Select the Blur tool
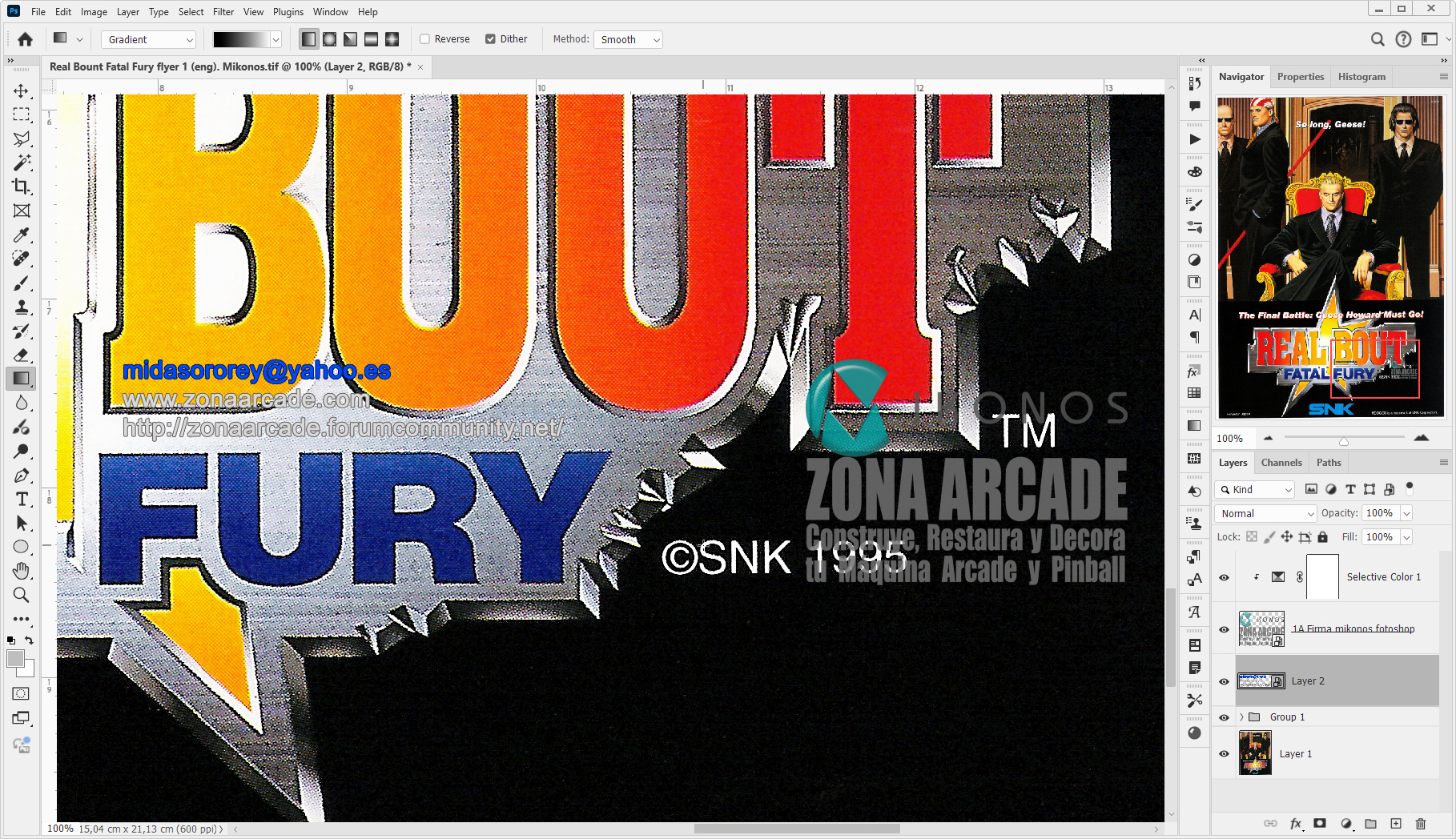This screenshot has width=1456, height=839. pos(22,403)
